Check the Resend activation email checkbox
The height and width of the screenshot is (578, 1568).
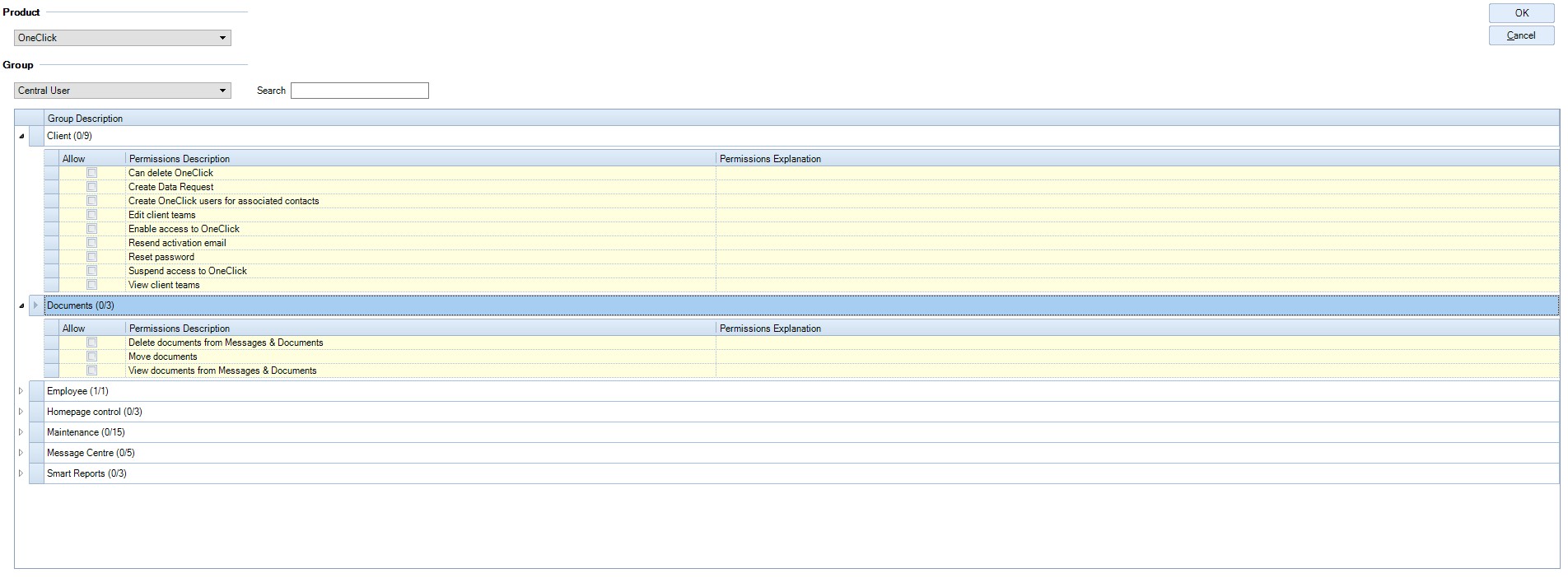coord(92,243)
